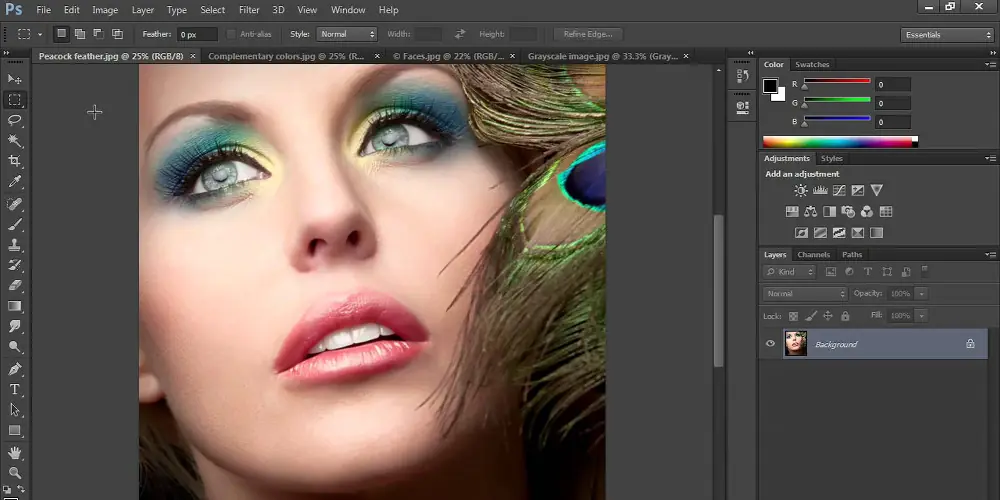1000x500 pixels.
Task: Open the layer blend mode dropdown
Action: point(805,293)
